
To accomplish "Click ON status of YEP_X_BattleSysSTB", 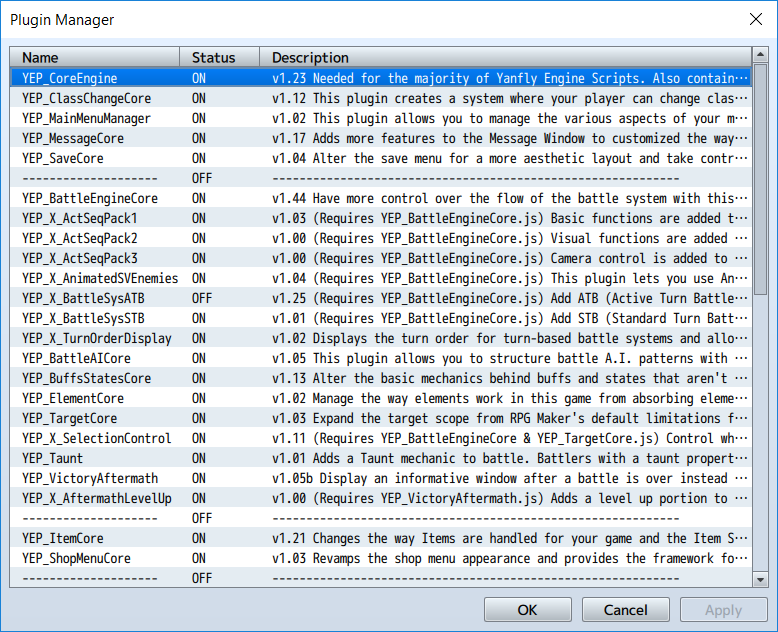I will click(198, 318).
